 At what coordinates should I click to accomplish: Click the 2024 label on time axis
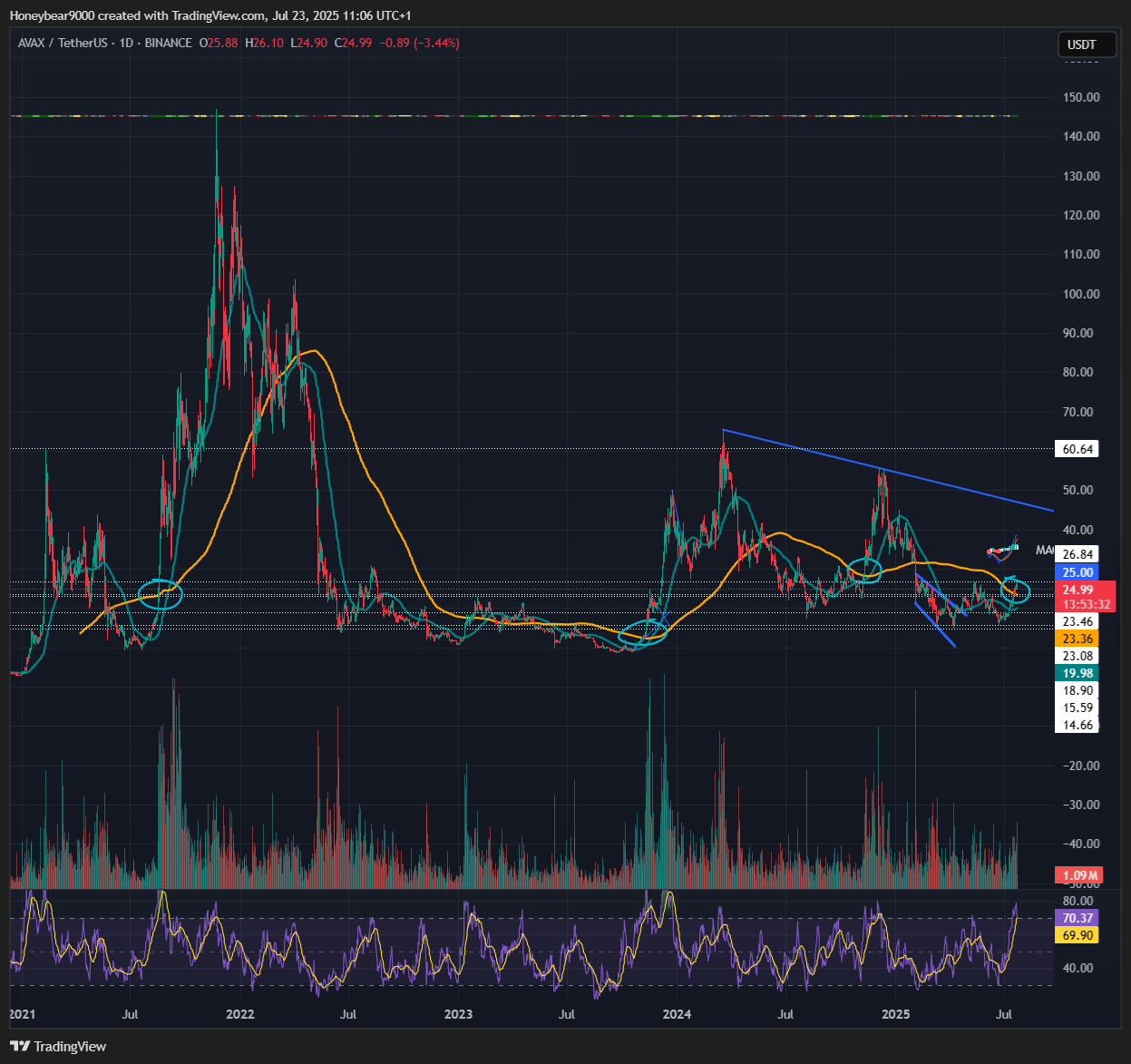click(677, 1014)
